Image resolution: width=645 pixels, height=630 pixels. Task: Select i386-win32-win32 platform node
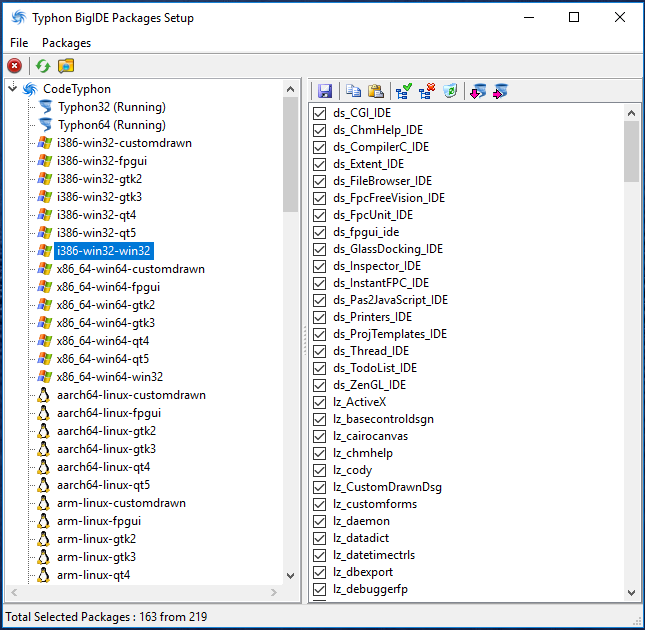(104, 251)
